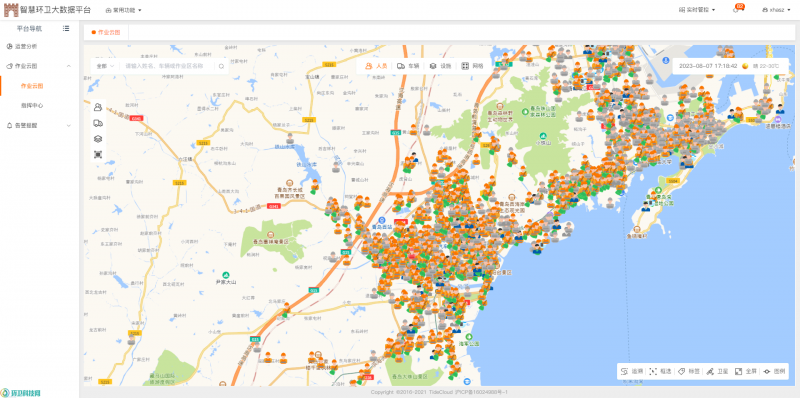Click the layers icon in the left map toolbar
Image resolution: width=800 pixels, height=398 pixels.
98,138
